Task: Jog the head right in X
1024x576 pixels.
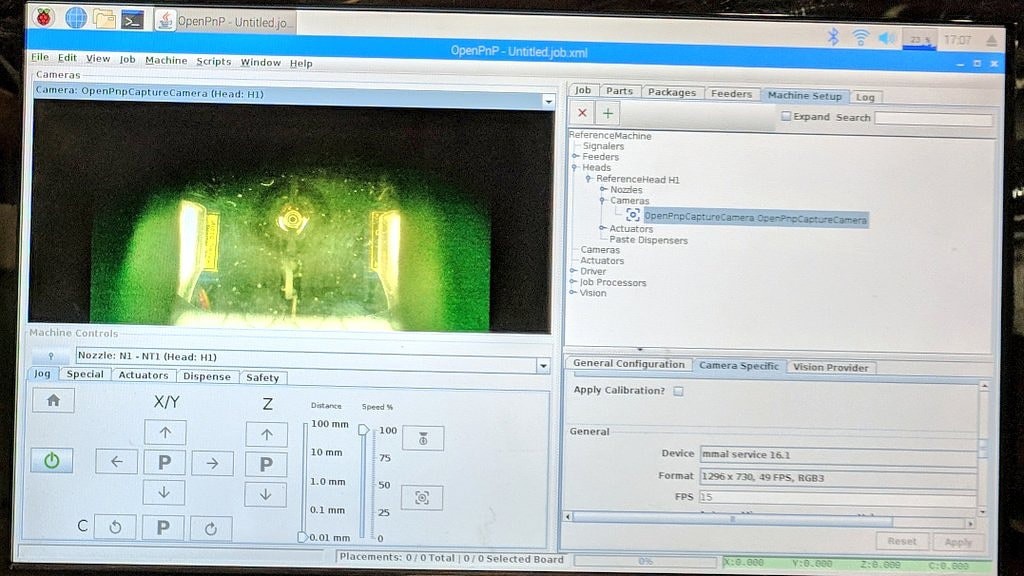Action: (212, 464)
